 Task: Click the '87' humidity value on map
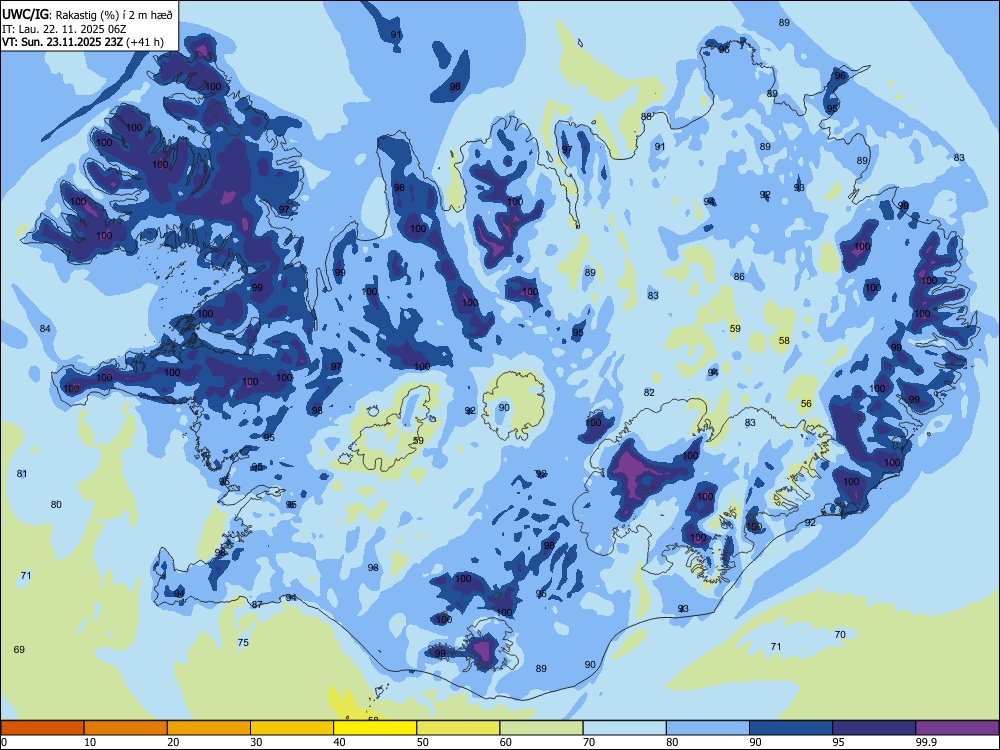click(256, 604)
